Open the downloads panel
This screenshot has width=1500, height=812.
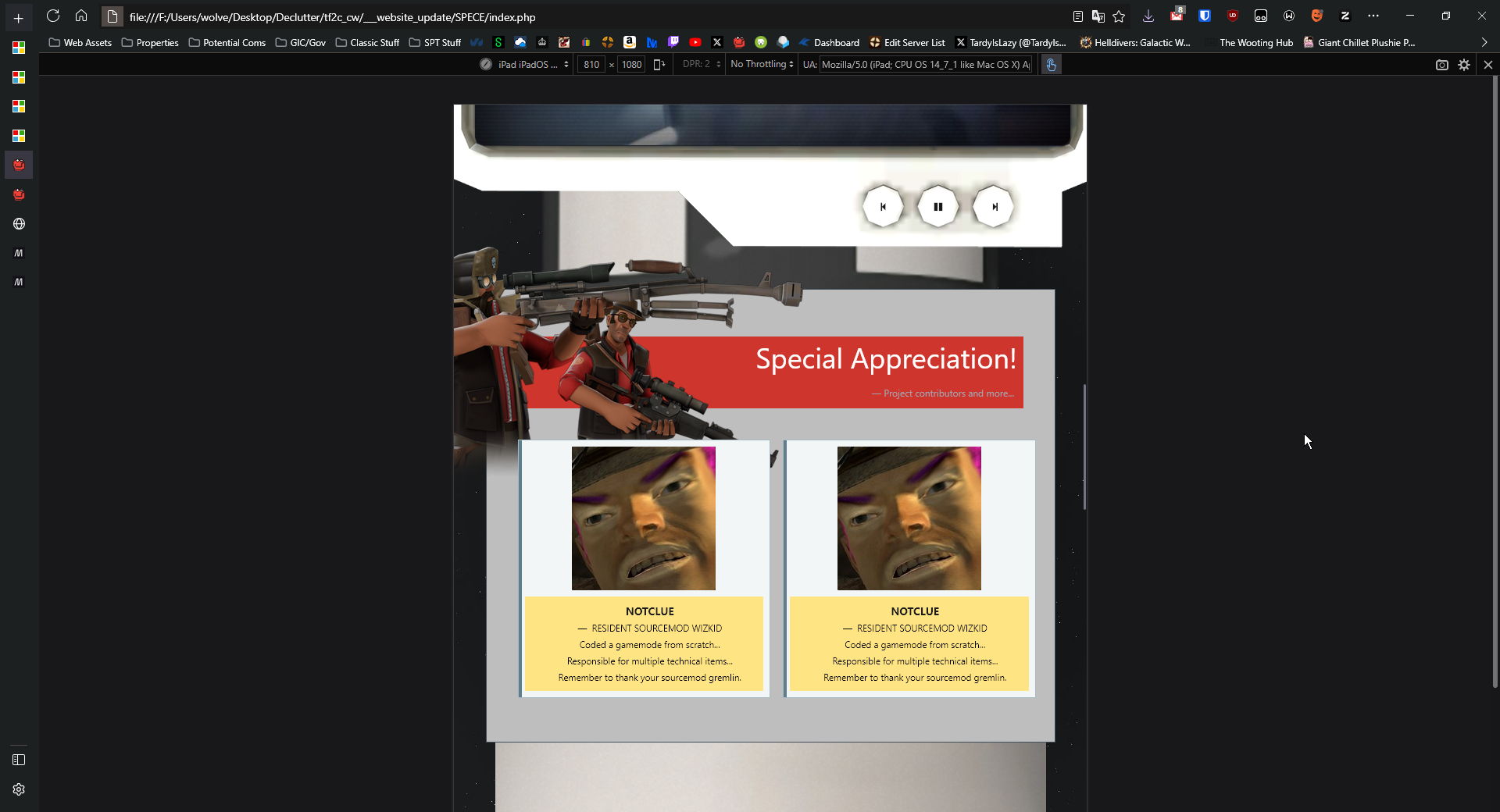tap(1148, 16)
